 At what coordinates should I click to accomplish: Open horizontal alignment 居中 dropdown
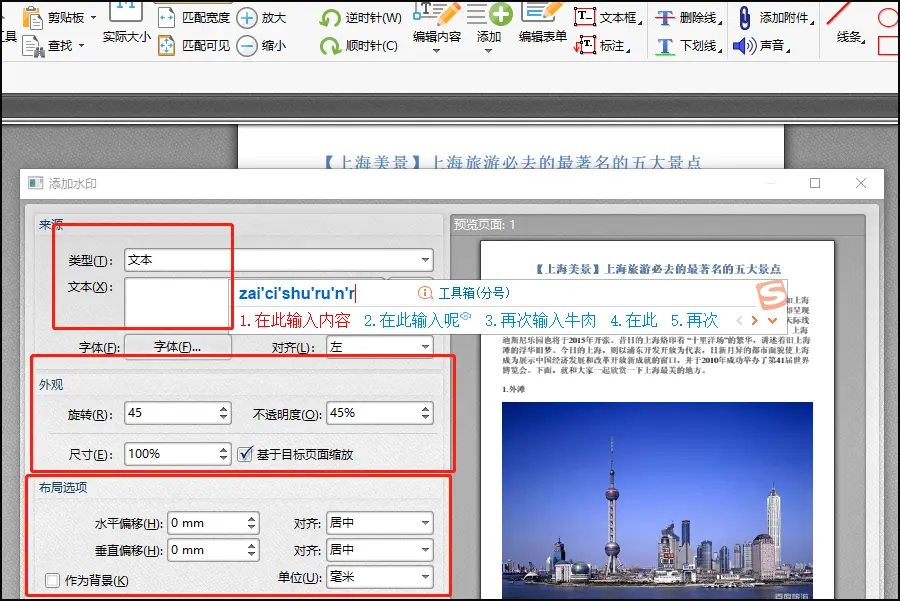(379, 523)
